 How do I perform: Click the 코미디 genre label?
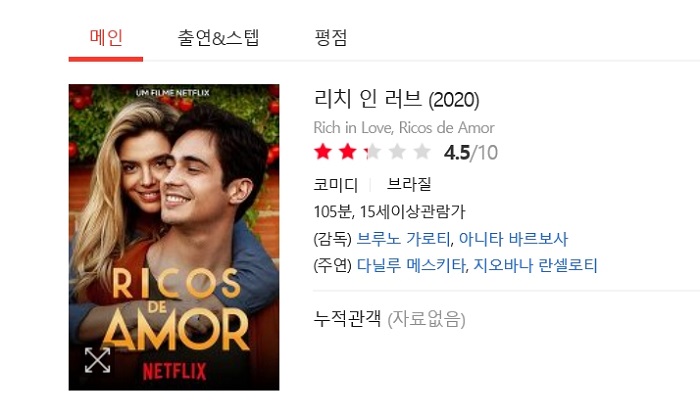tap(336, 184)
